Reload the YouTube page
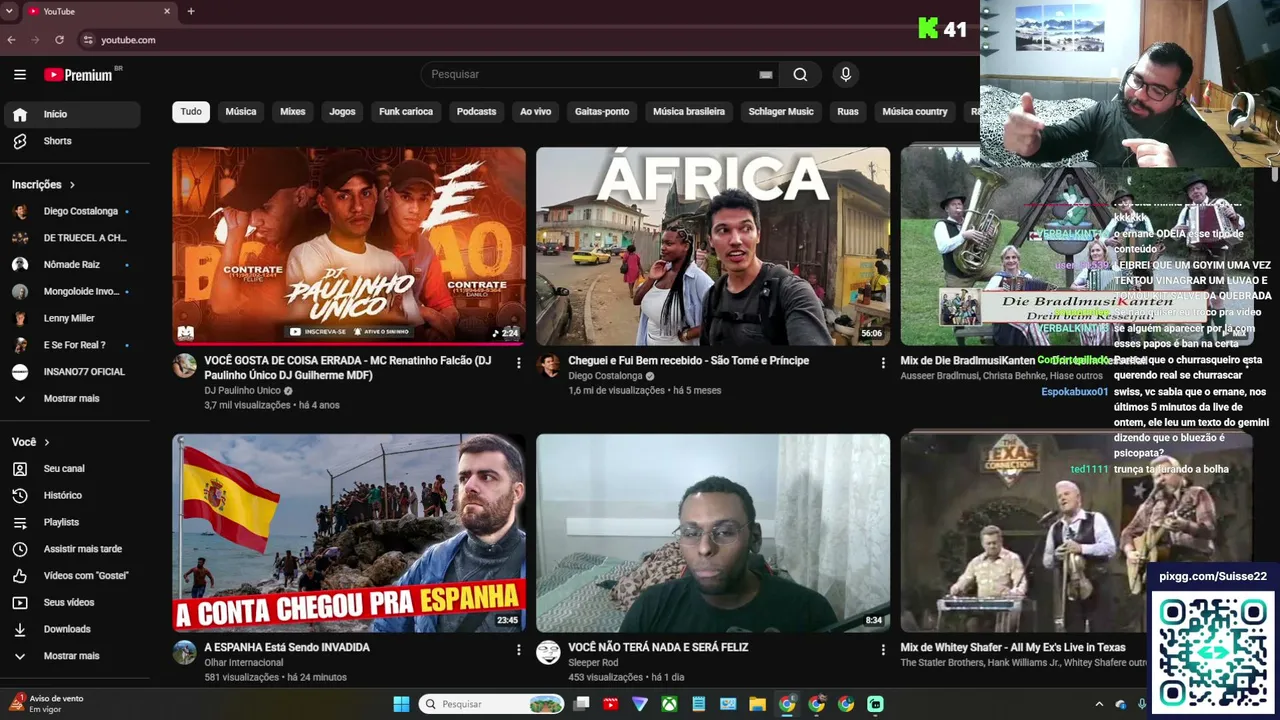The height and width of the screenshot is (720, 1280). [59, 40]
